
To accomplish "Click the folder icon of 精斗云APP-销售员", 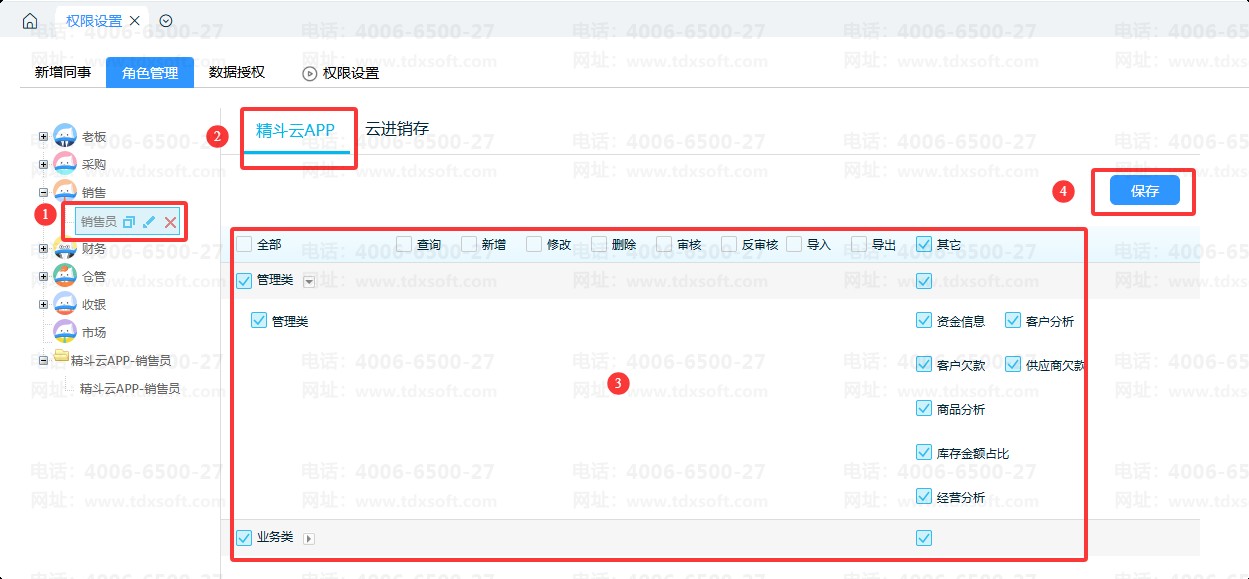I will (x=62, y=358).
